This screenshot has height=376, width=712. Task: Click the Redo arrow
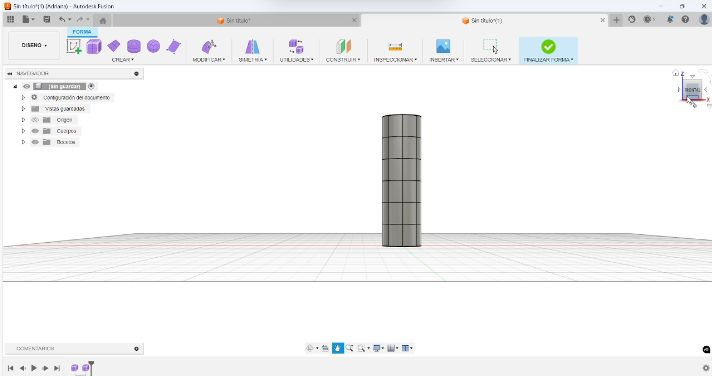[80, 20]
